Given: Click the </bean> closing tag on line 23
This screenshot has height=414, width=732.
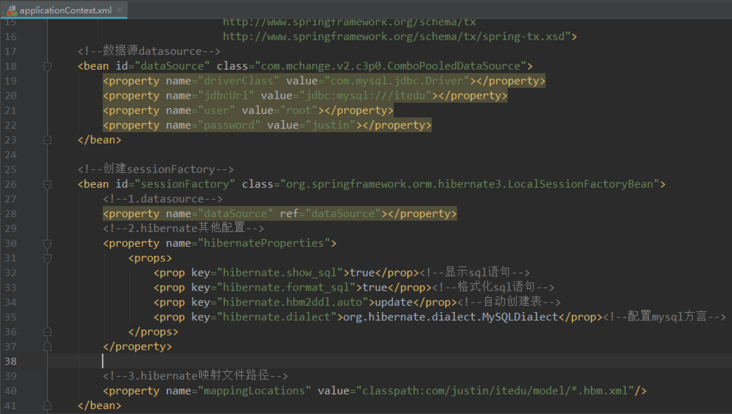Looking at the screenshot, I should coord(99,140).
